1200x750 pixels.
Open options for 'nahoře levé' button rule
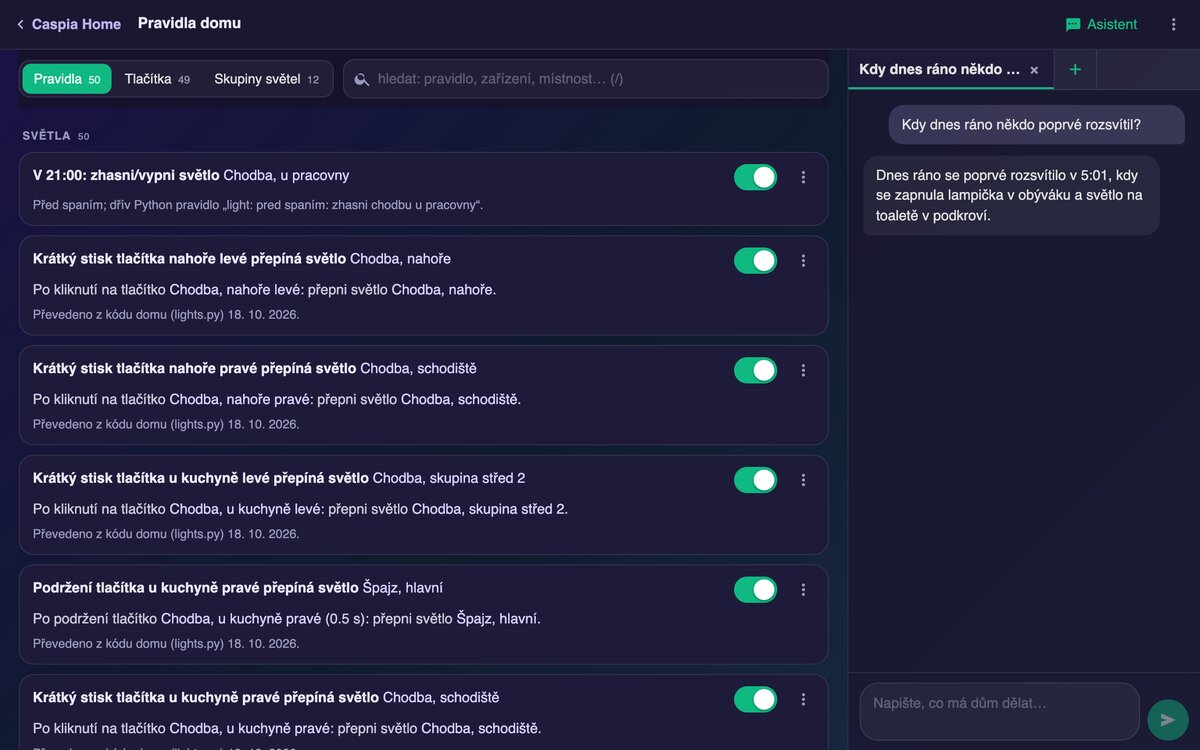[803, 261]
